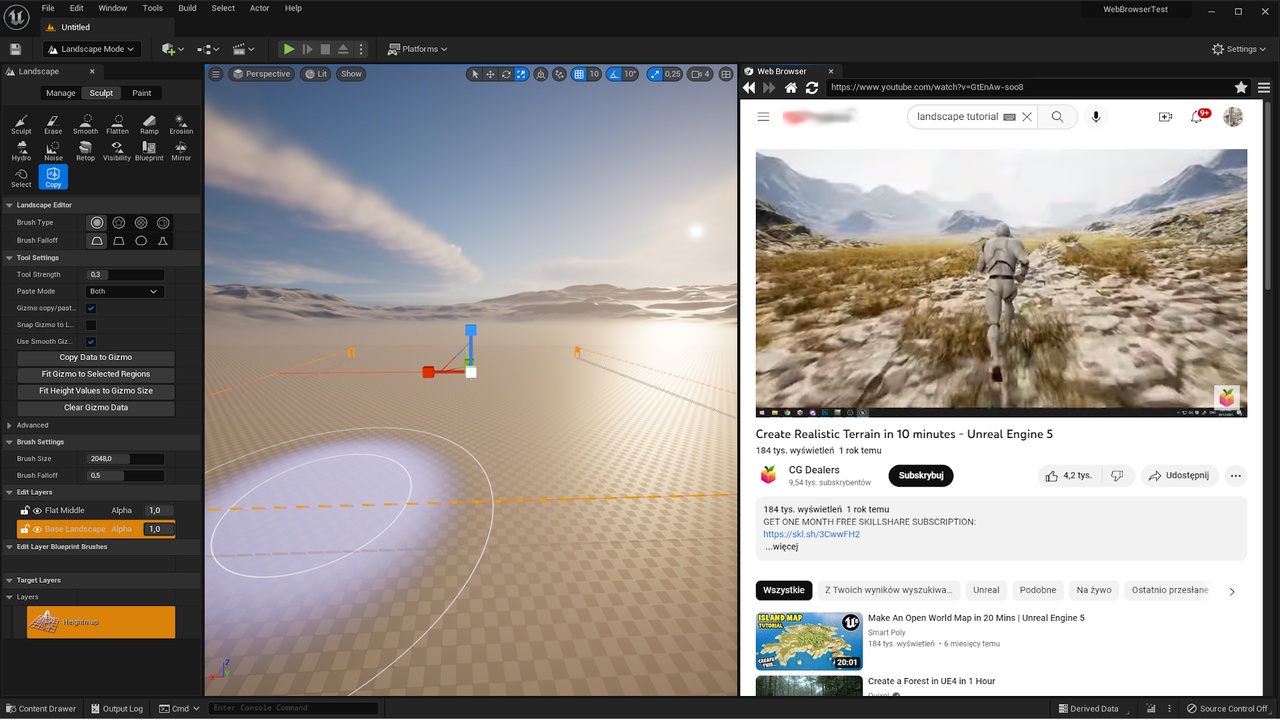Select the Erosion landscape tool

[x=181, y=124]
